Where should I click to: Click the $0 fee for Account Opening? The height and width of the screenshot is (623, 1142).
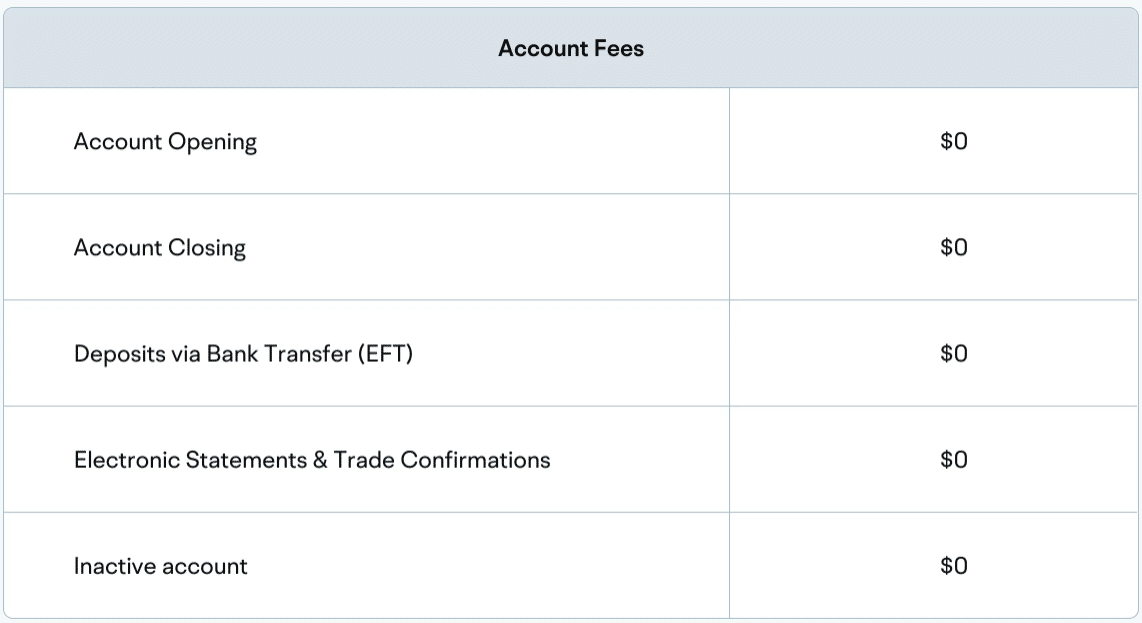point(954,141)
